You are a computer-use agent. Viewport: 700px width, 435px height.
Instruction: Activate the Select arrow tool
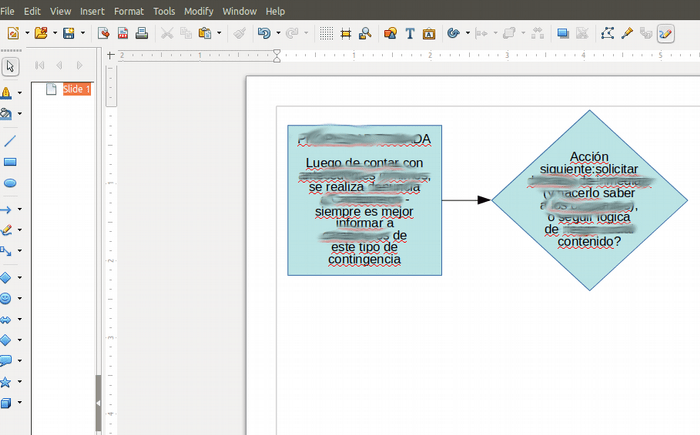click(10, 67)
